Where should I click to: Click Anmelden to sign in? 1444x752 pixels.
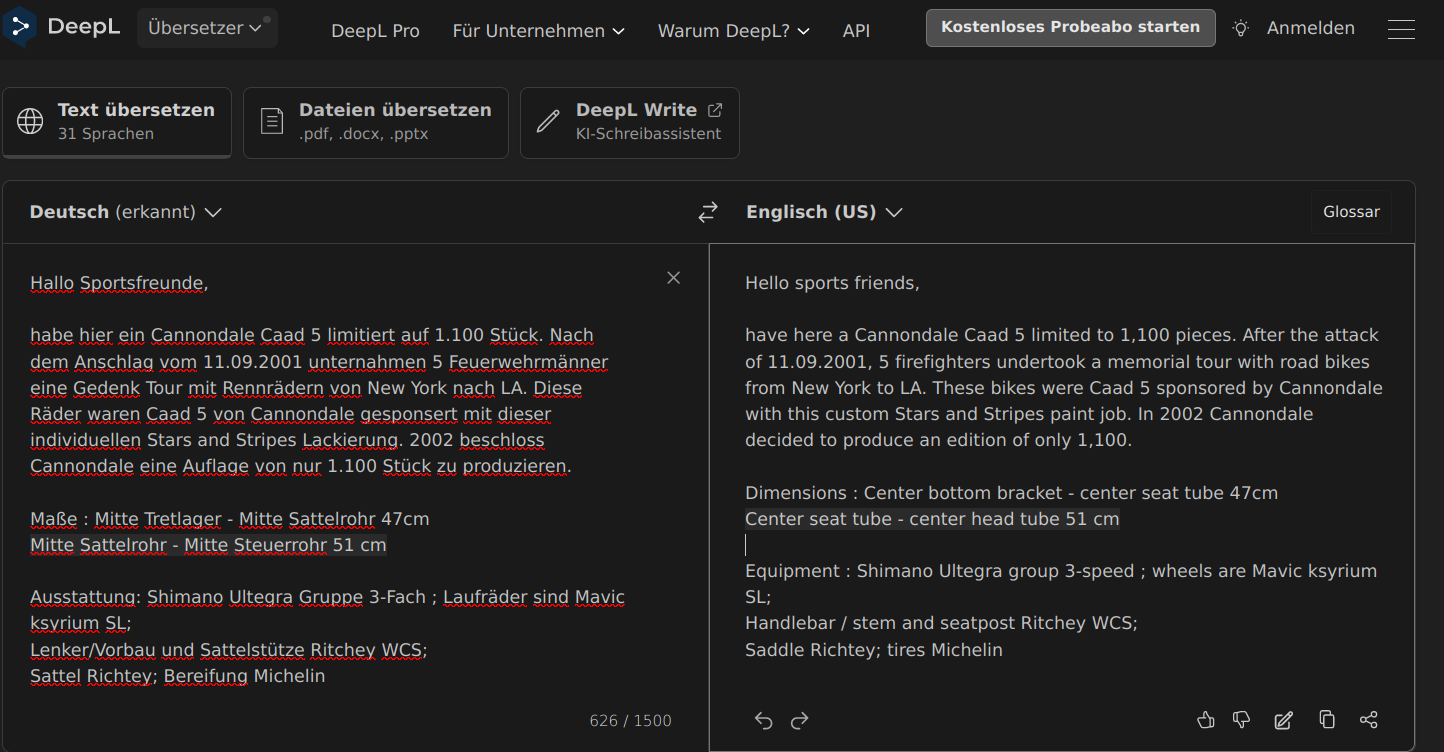(1311, 29)
